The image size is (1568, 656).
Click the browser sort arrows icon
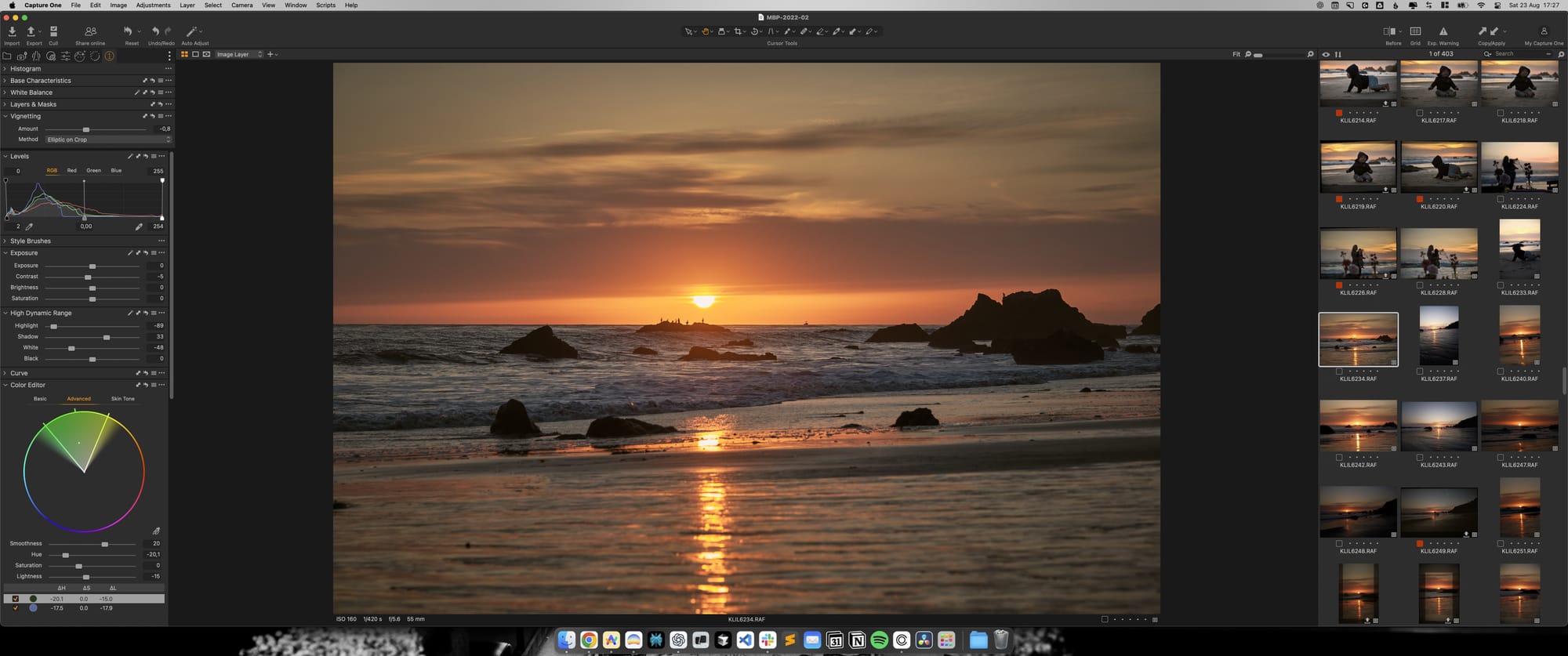point(1338,54)
